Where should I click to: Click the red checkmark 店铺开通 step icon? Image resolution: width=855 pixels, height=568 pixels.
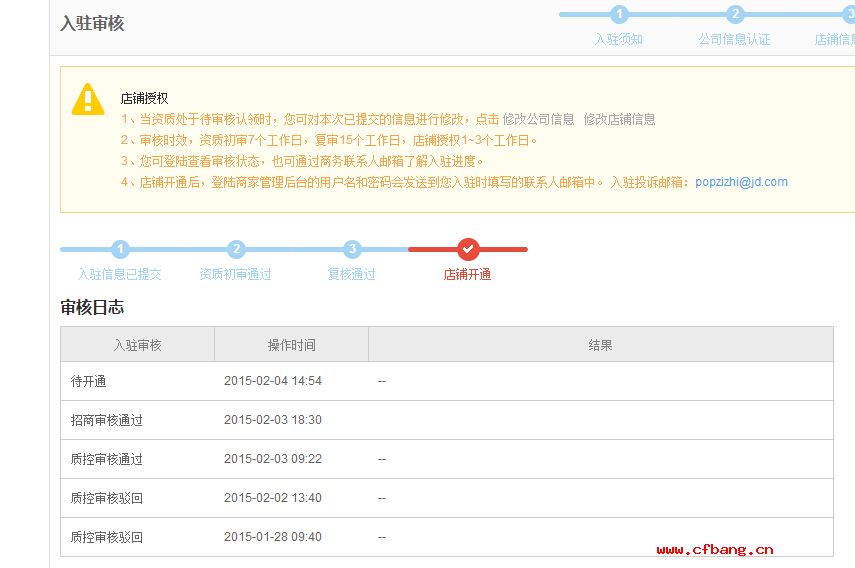(468, 249)
